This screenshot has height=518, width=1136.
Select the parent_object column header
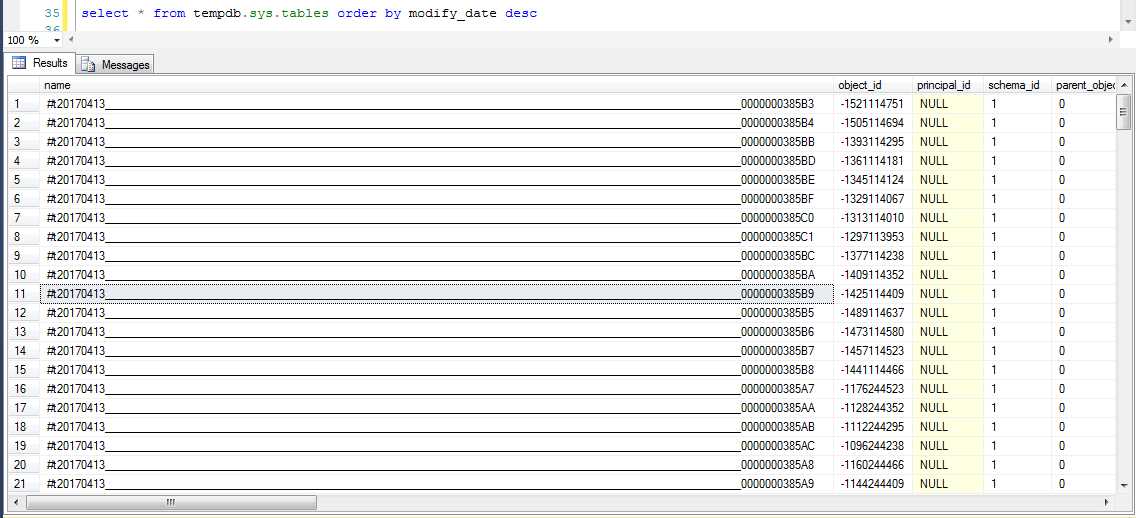(x=1084, y=85)
